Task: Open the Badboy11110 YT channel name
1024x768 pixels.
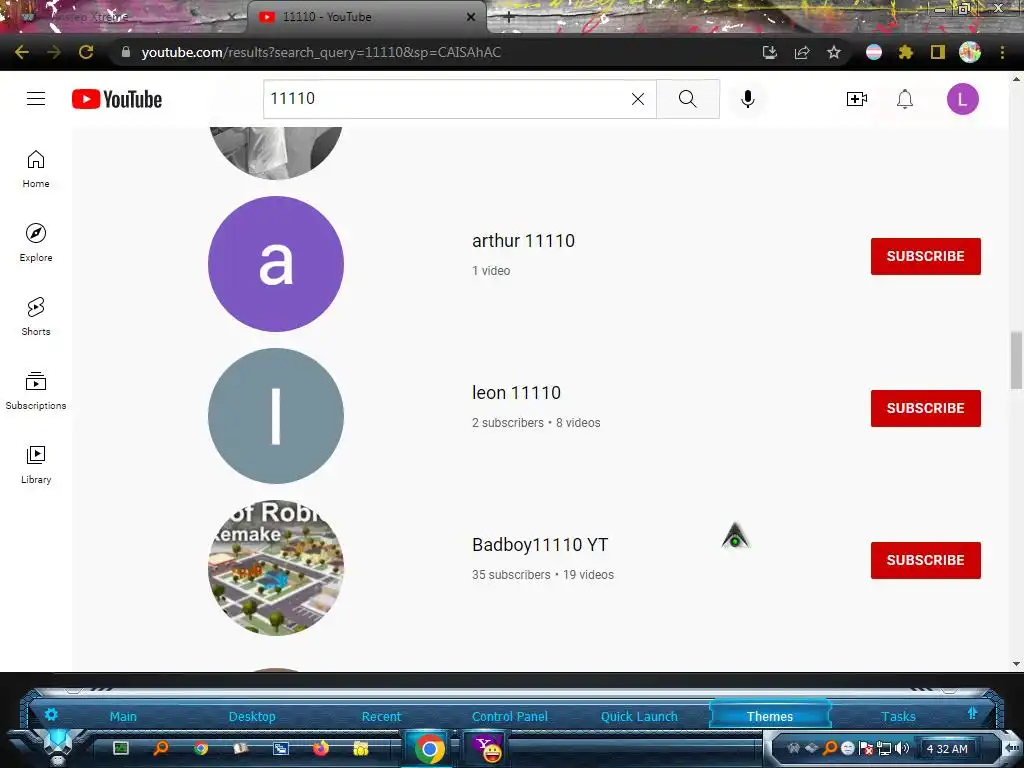Action: [540, 545]
